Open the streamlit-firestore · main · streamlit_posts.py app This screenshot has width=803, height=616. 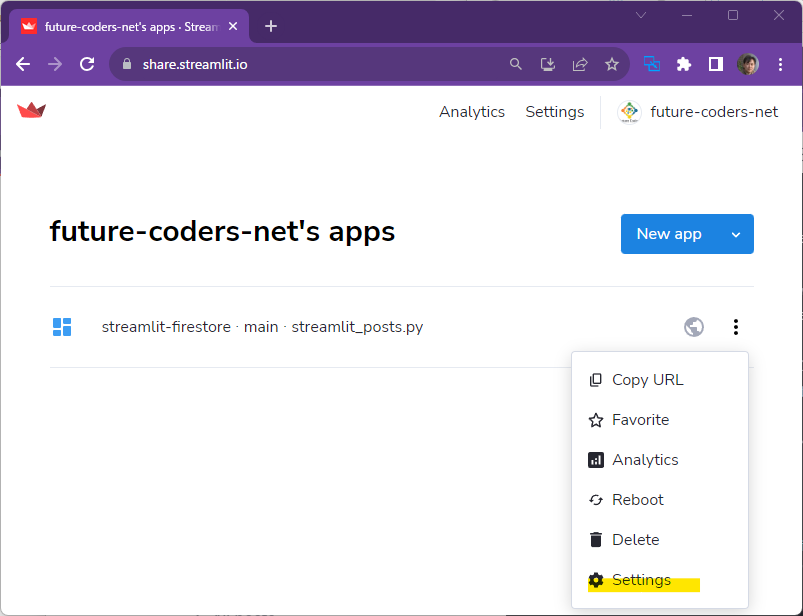(262, 327)
